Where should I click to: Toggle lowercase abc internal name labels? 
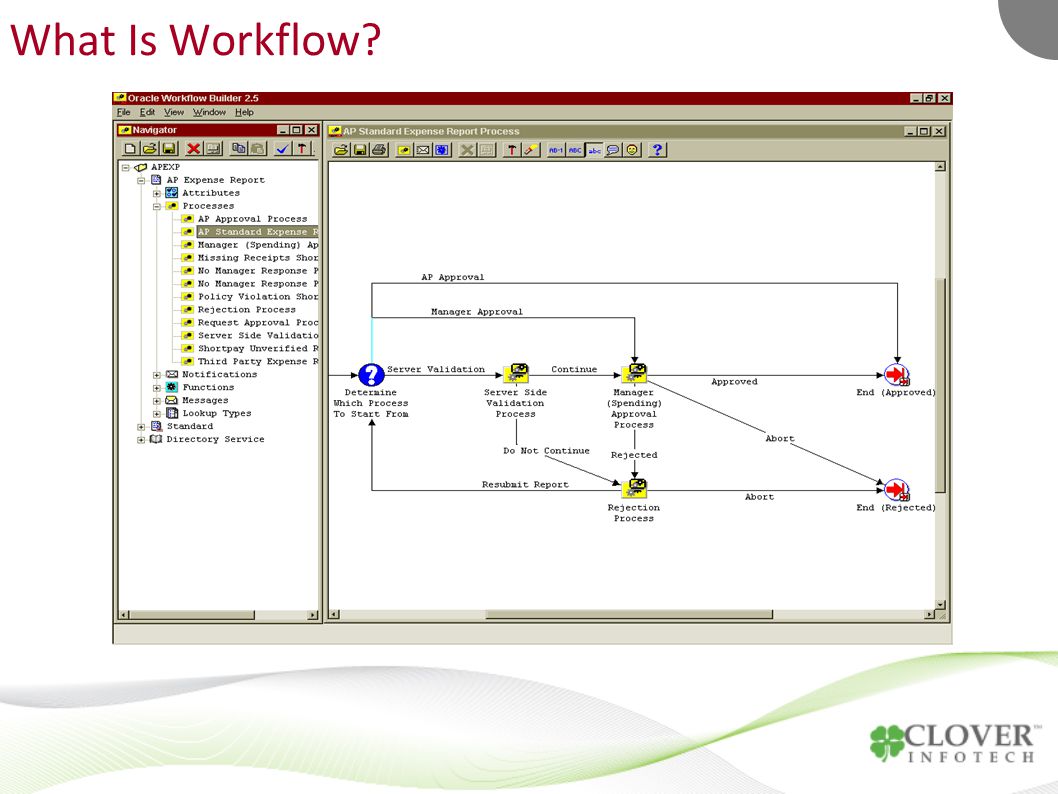[594, 150]
